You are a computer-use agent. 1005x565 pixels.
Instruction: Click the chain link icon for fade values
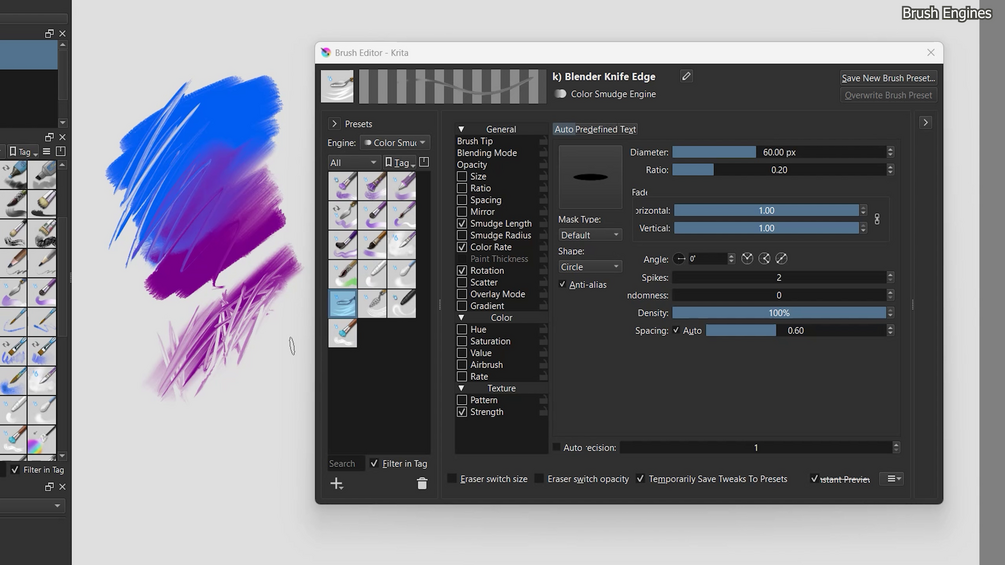tap(877, 219)
